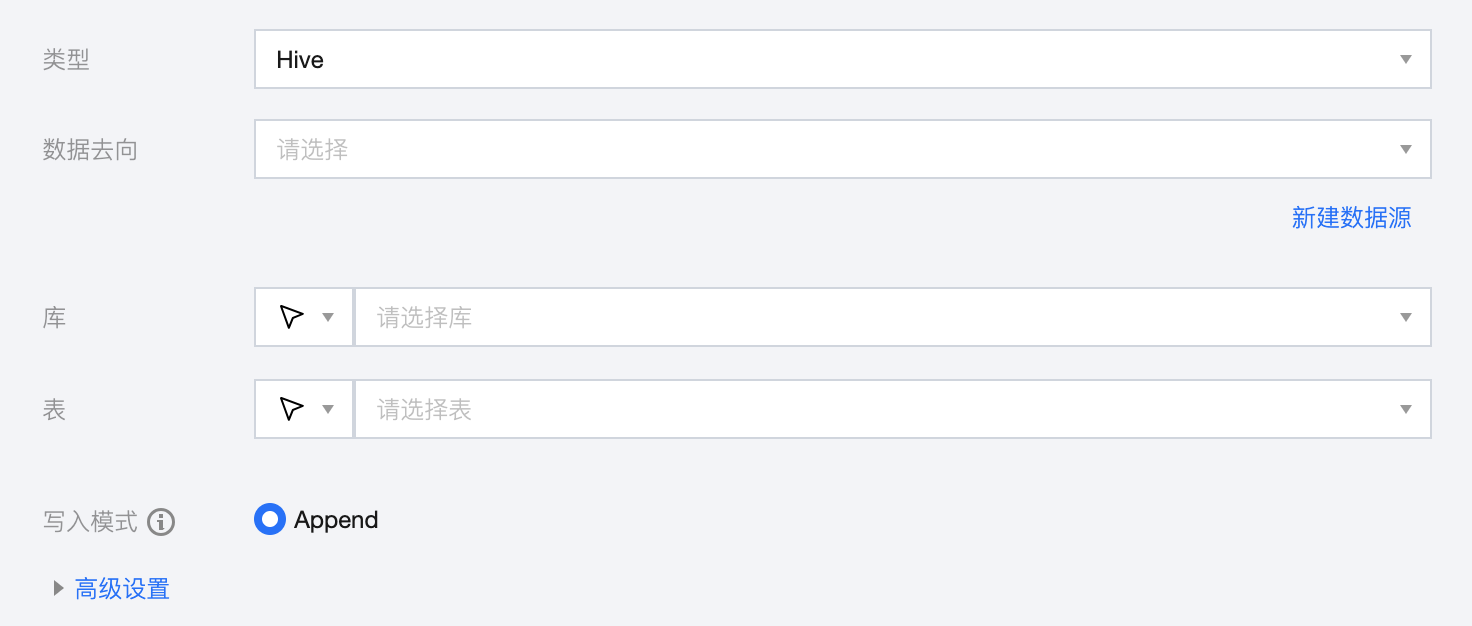Select the Append radio button
The height and width of the screenshot is (626, 1472).
click(x=270, y=520)
